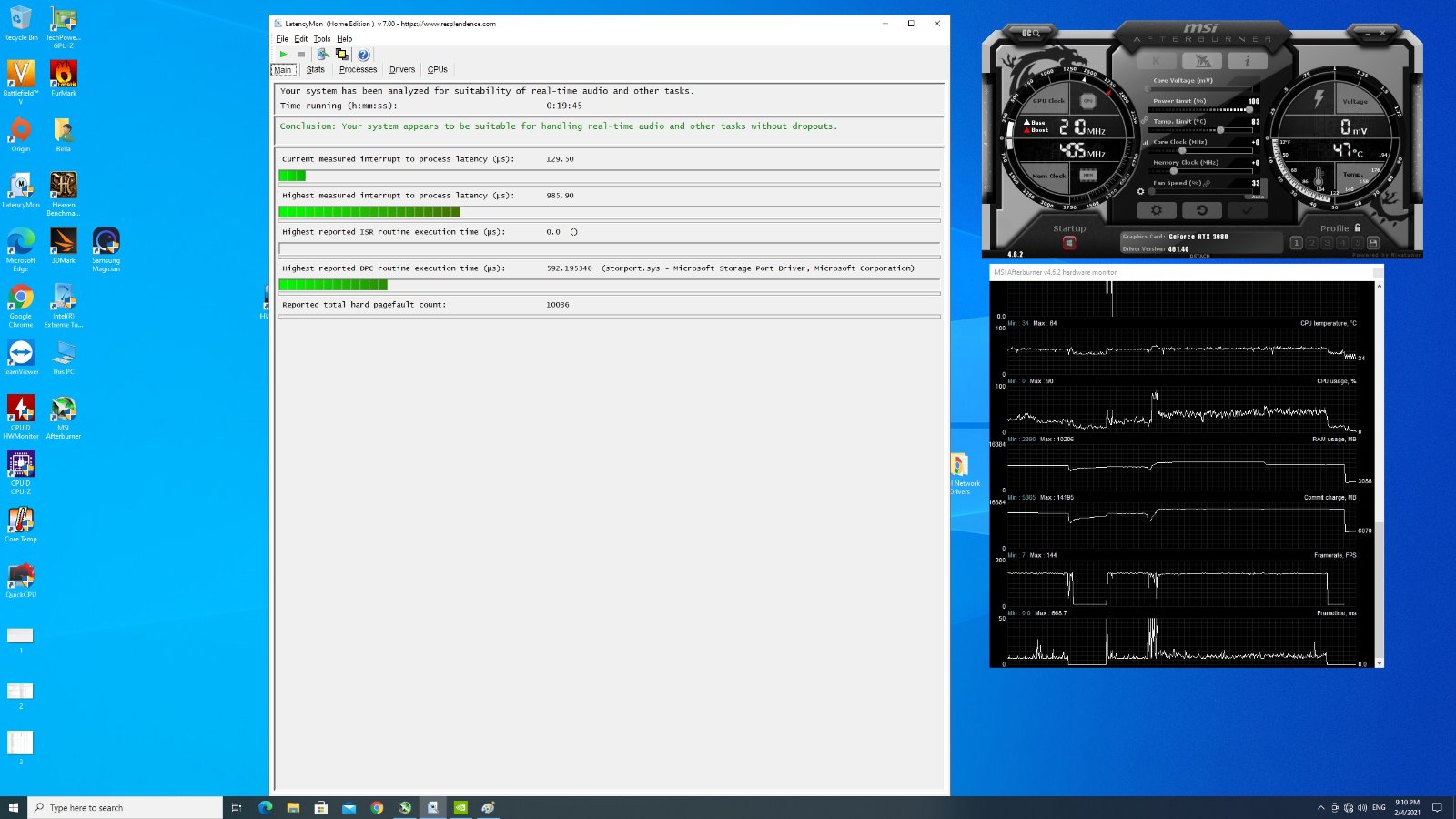Open the Heaven Benchmark desktop icon
Image resolution: width=1456 pixels, height=819 pixels.
(x=64, y=193)
